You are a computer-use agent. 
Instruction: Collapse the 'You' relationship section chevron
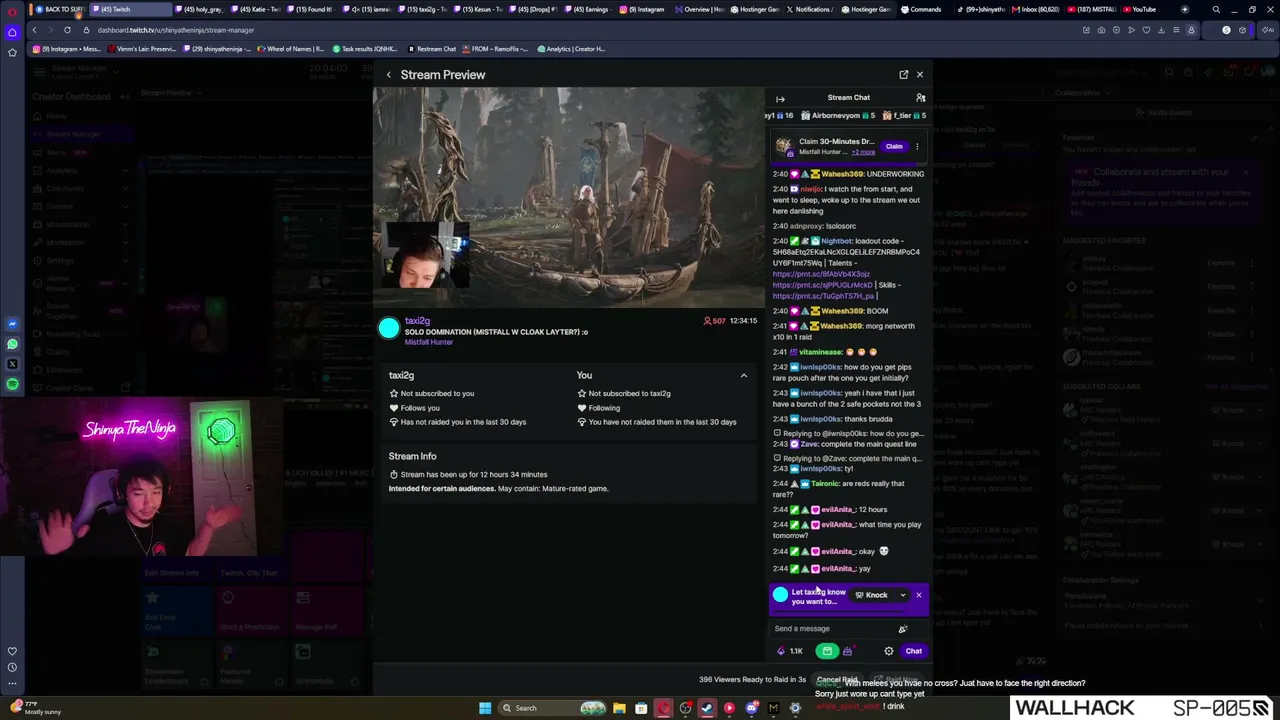tap(743, 376)
